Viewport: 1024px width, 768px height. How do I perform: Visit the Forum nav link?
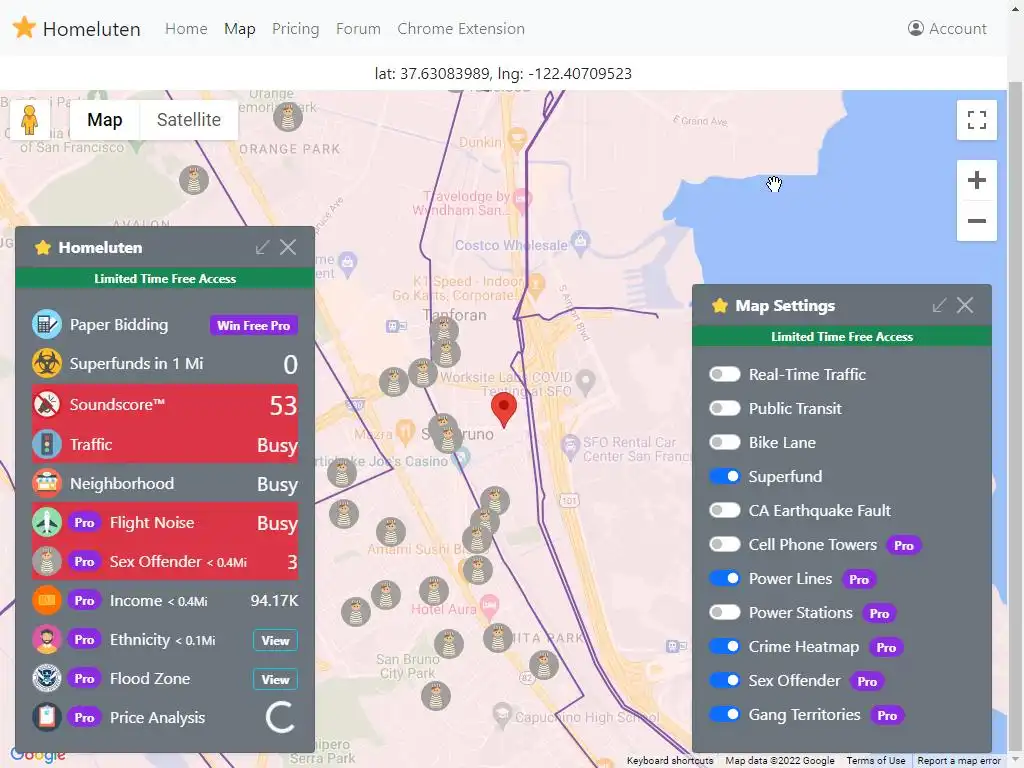[x=358, y=29]
